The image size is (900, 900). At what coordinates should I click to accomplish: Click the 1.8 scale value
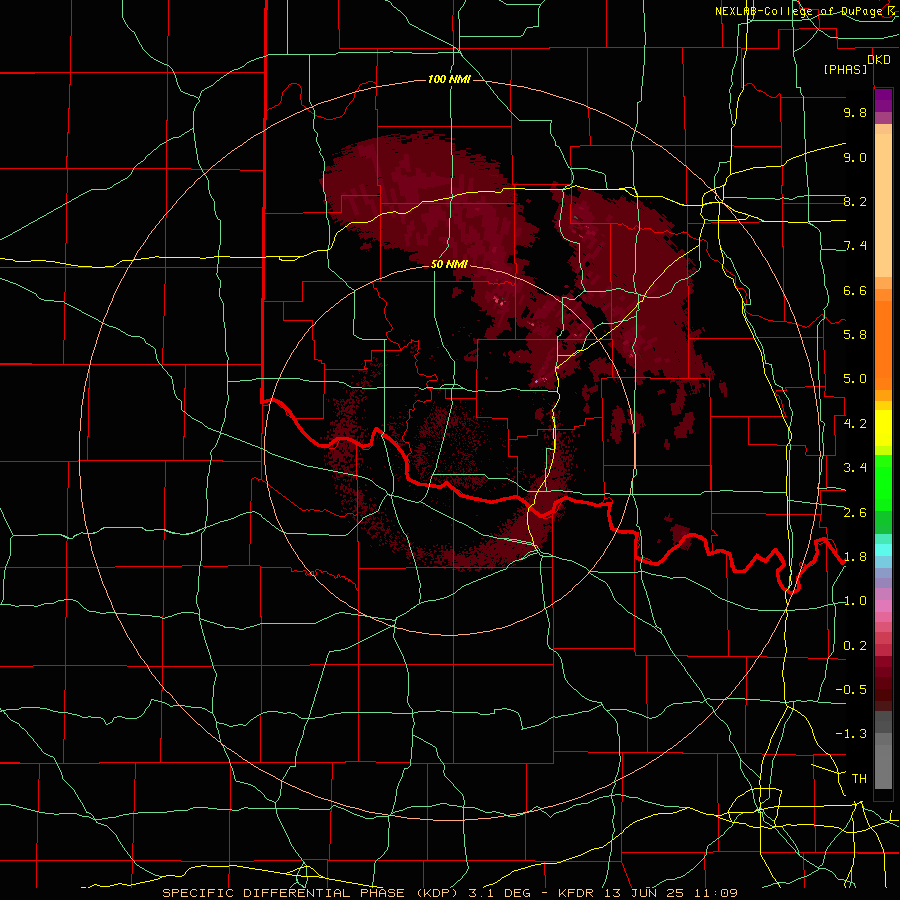click(x=855, y=557)
